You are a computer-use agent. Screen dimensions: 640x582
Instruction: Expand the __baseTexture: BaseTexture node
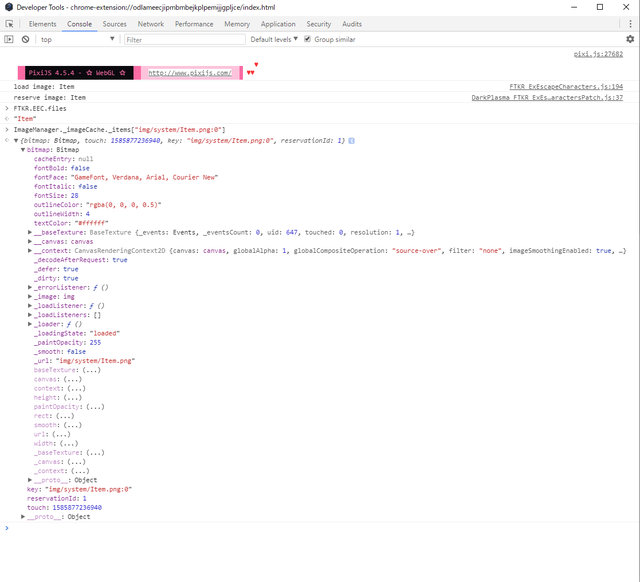click(30, 232)
